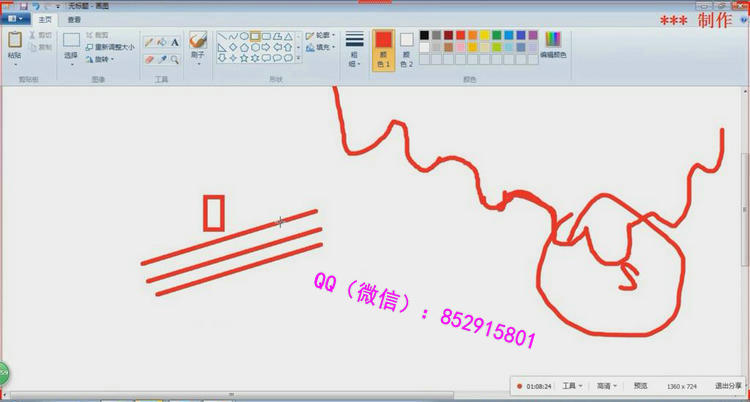This screenshot has width=750, height=402.
Task: Click Exit sharing (退出分享) button
Action: click(x=727, y=385)
